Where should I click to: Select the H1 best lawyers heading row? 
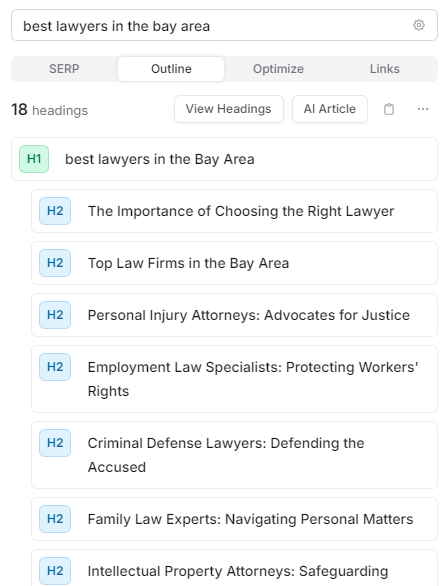tap(224, 159)
